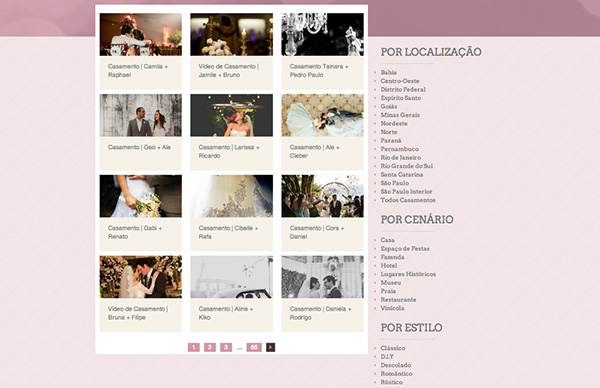Select the Lugares Históricos scenario
This screenshot has width=600, height=388.
(408, 274)
